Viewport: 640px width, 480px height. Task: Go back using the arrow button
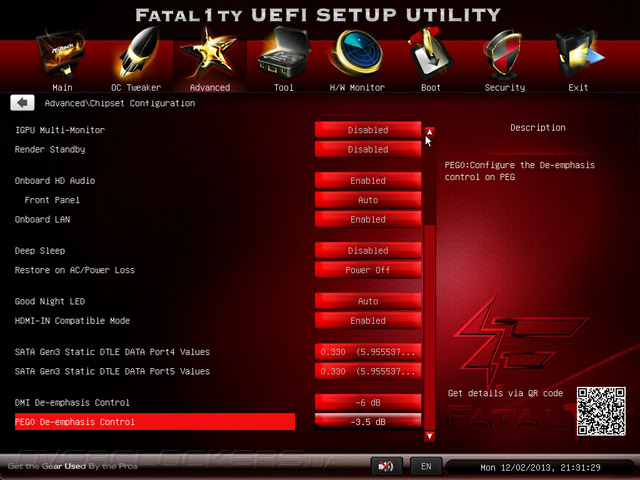[22, 103]
